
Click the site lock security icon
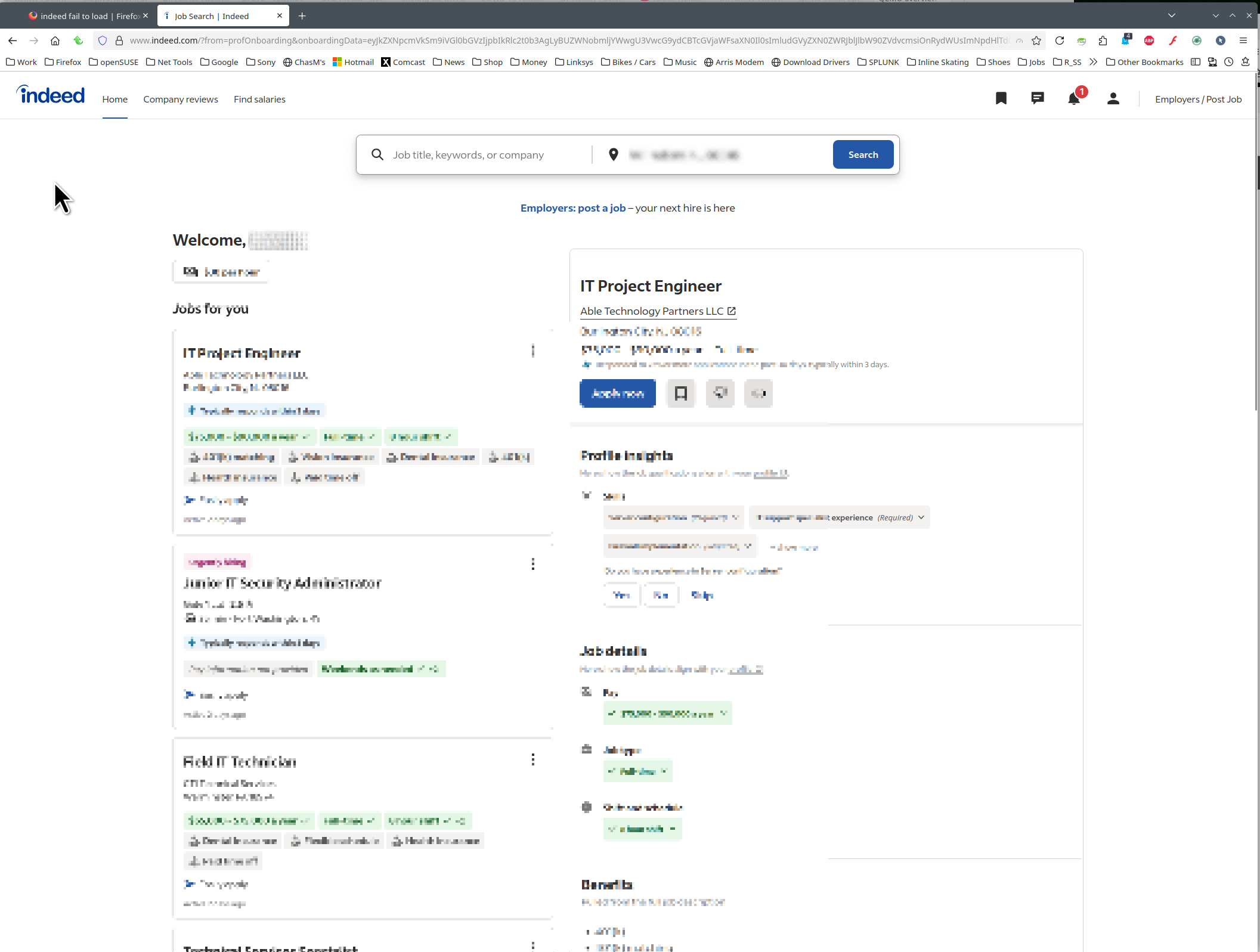pos(119,41)
